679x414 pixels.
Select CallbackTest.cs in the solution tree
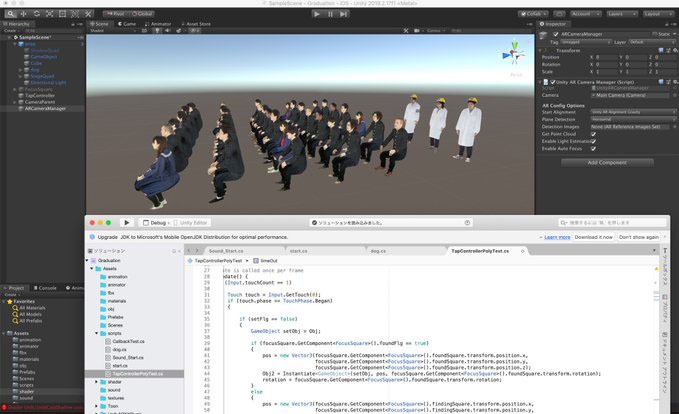pyautogui.click(x=126, y=341)
